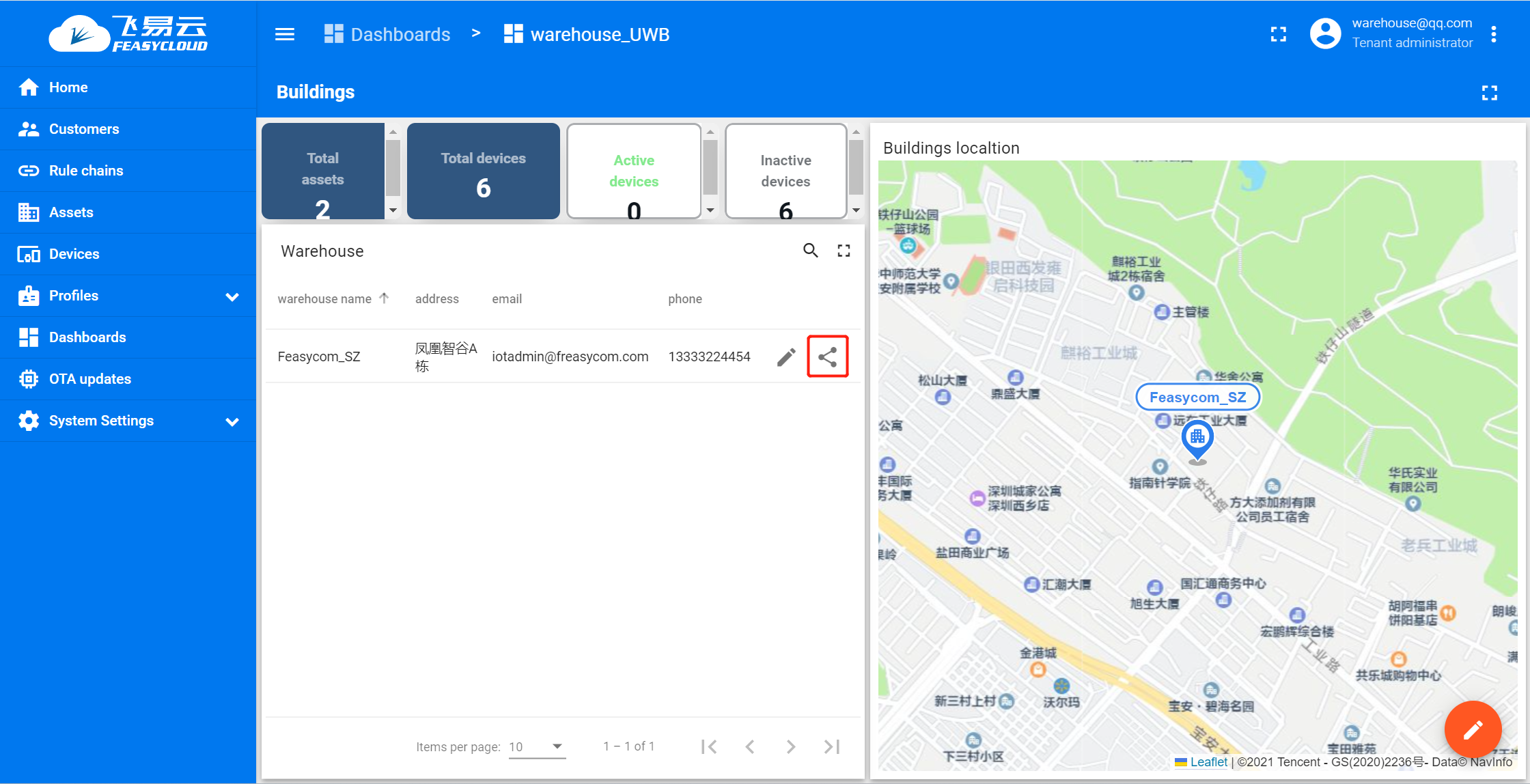Toggle fullscreen for the Buildings dashboard
Viewport: 1530px width, 784px height.
click(x=1489, y=93)
